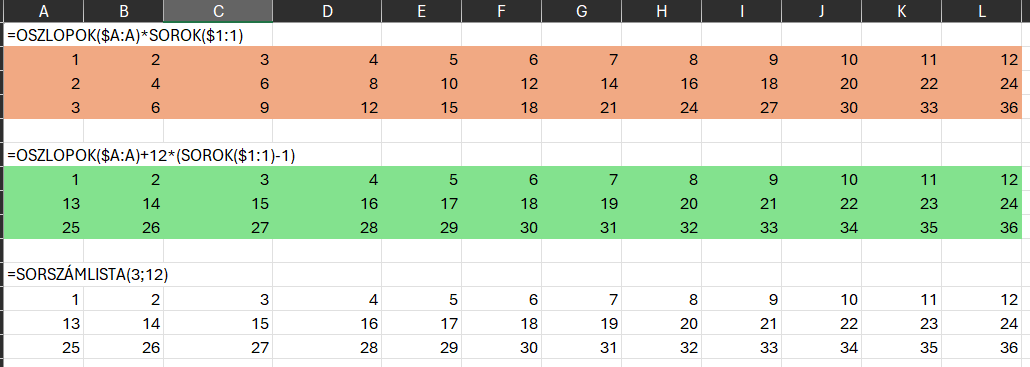Viewport: 1030px width, 367px height.
Task: Click cell with OSZLOPOK($A:A)*SOROK($1:1) formula
Action: 125,37
